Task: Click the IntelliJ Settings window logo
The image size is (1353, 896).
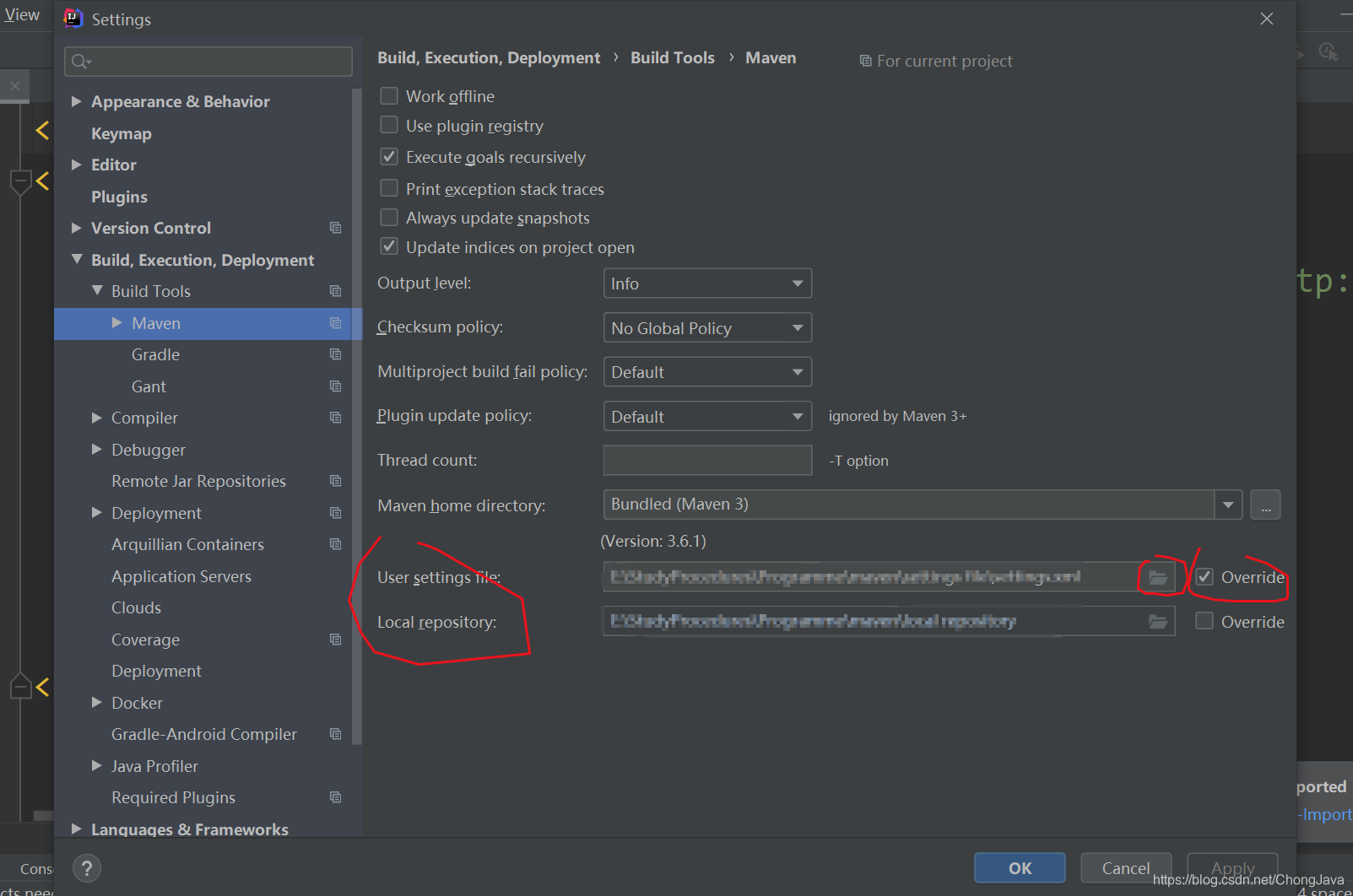Action: click(x=74, y=18)
